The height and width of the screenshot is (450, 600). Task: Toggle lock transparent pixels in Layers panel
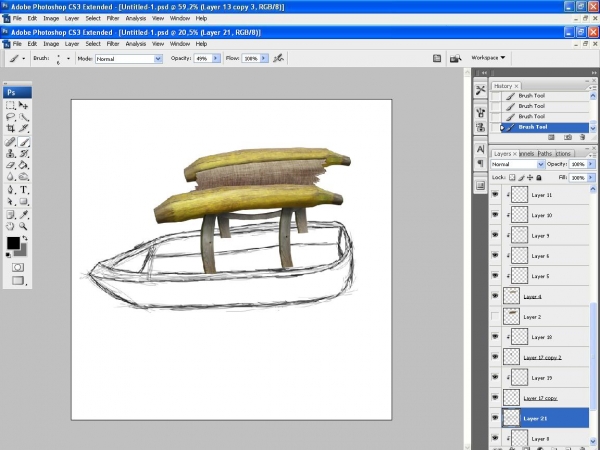(512, 177)
